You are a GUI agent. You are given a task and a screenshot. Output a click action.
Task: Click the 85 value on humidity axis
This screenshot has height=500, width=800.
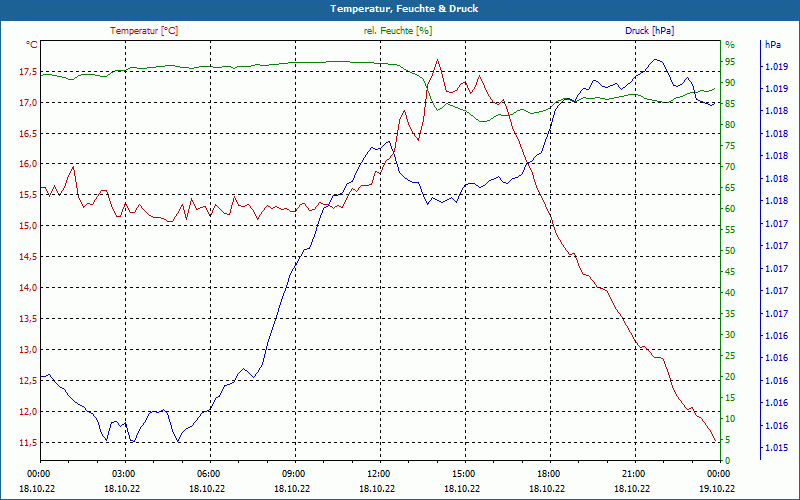pyautogui.click(x=730, y=104)
